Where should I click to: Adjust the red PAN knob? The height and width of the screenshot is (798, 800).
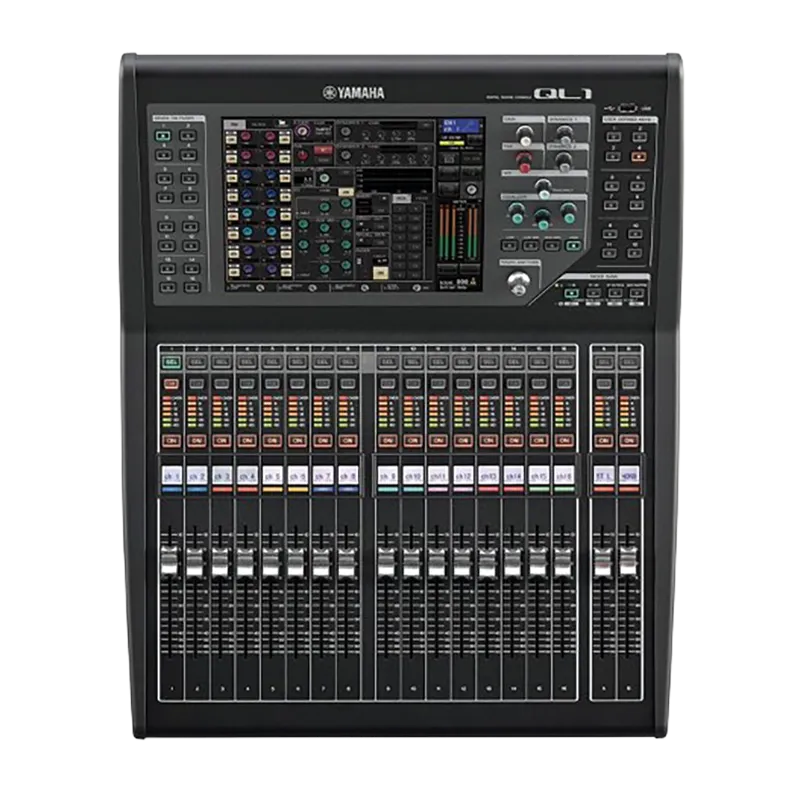tap(523, 162)
